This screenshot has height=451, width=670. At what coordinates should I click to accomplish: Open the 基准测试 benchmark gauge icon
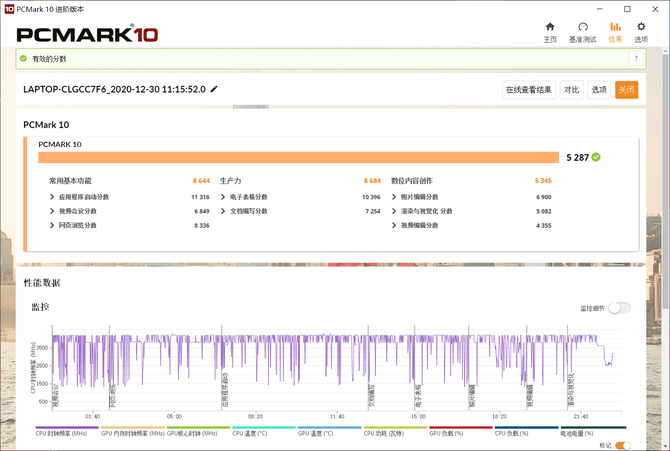pyautogui.click(x=583, y=27)
